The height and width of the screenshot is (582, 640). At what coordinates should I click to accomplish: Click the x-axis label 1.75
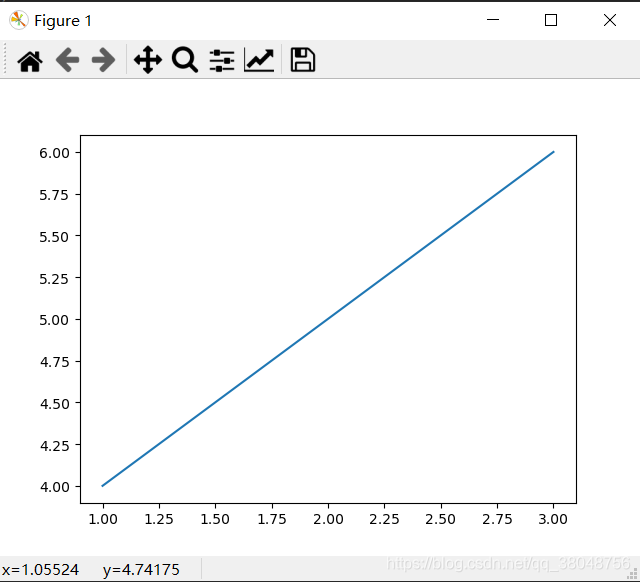pos(272,519)
